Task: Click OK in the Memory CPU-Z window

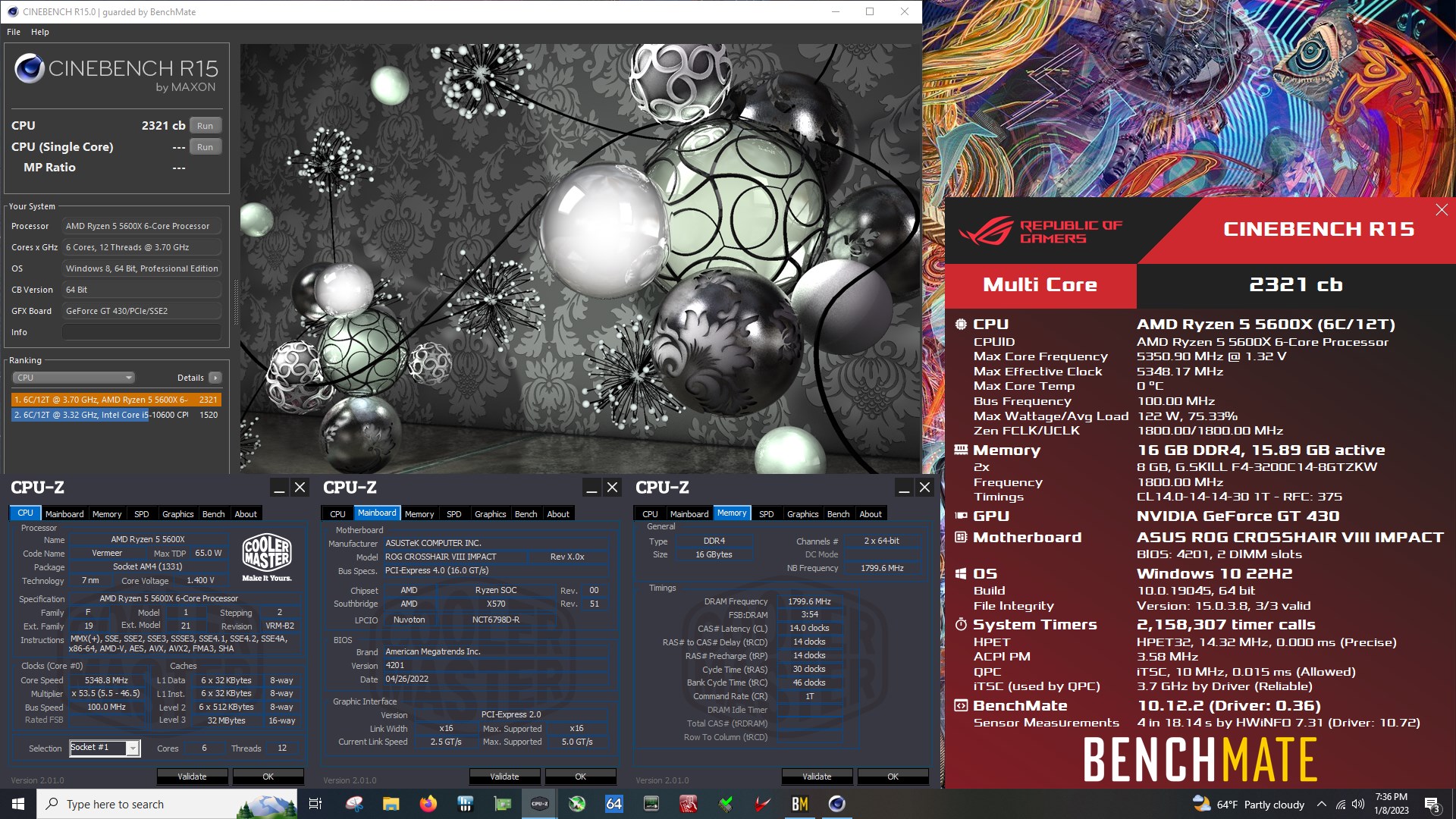Action: (x=893, y=777)
